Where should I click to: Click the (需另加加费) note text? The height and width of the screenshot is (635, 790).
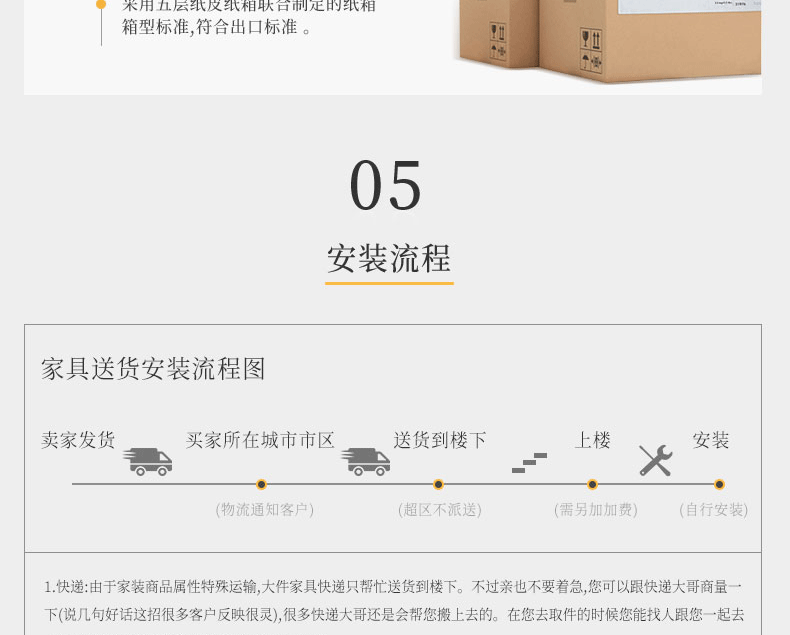pos(596,510)
